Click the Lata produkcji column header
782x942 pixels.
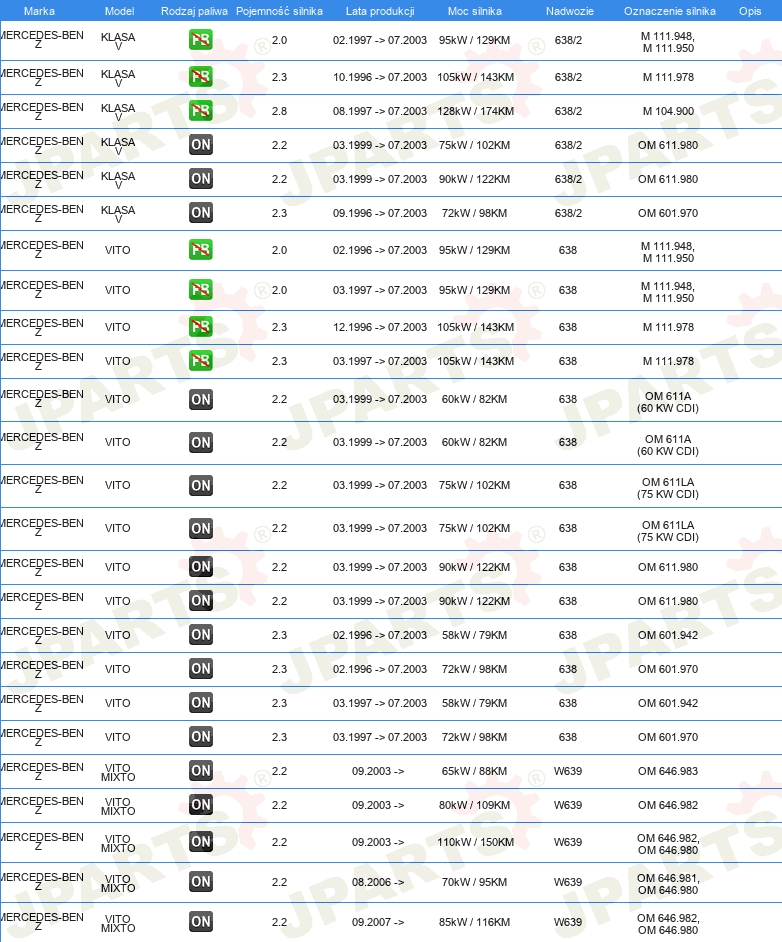pyautogui.click(x=380, y=11)
